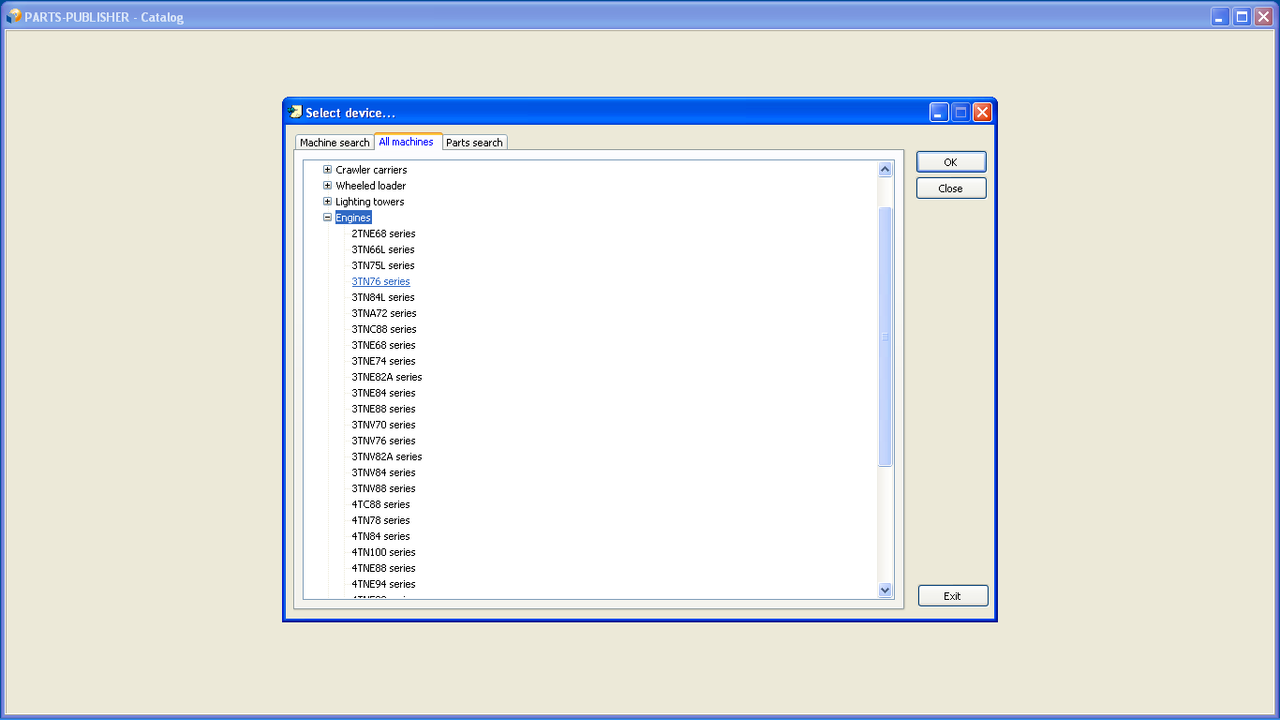
Task: Select 3TNE68 series
Action: [383, 346]
